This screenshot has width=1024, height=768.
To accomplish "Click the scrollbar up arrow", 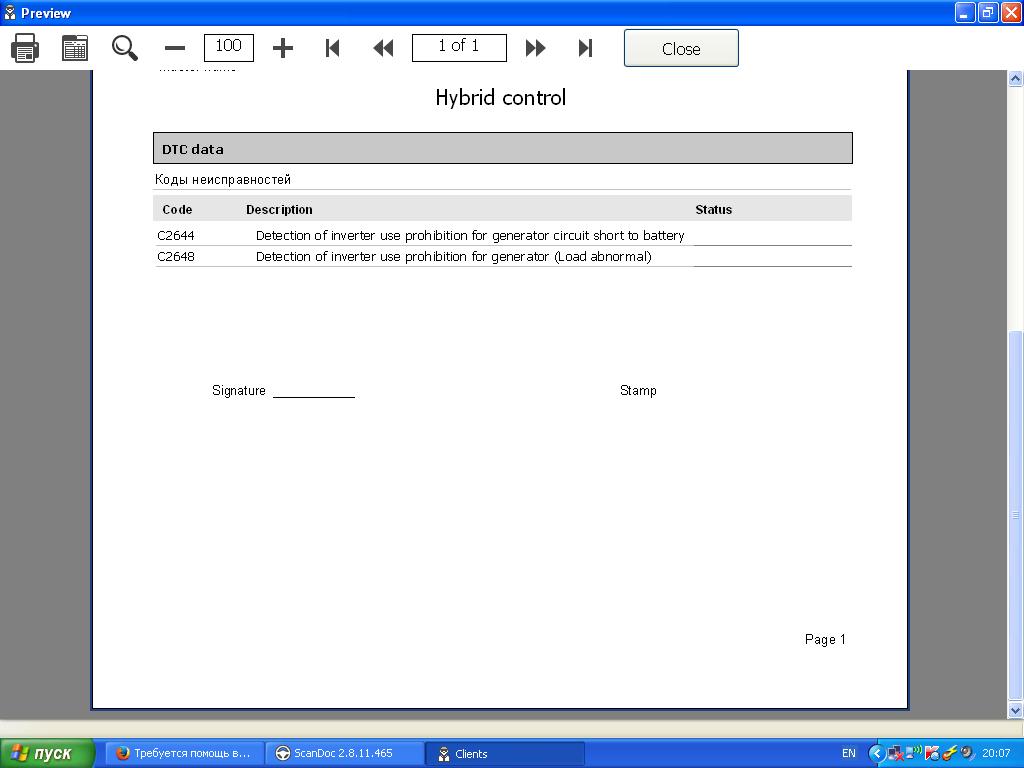I will (x=1016, y=78).
